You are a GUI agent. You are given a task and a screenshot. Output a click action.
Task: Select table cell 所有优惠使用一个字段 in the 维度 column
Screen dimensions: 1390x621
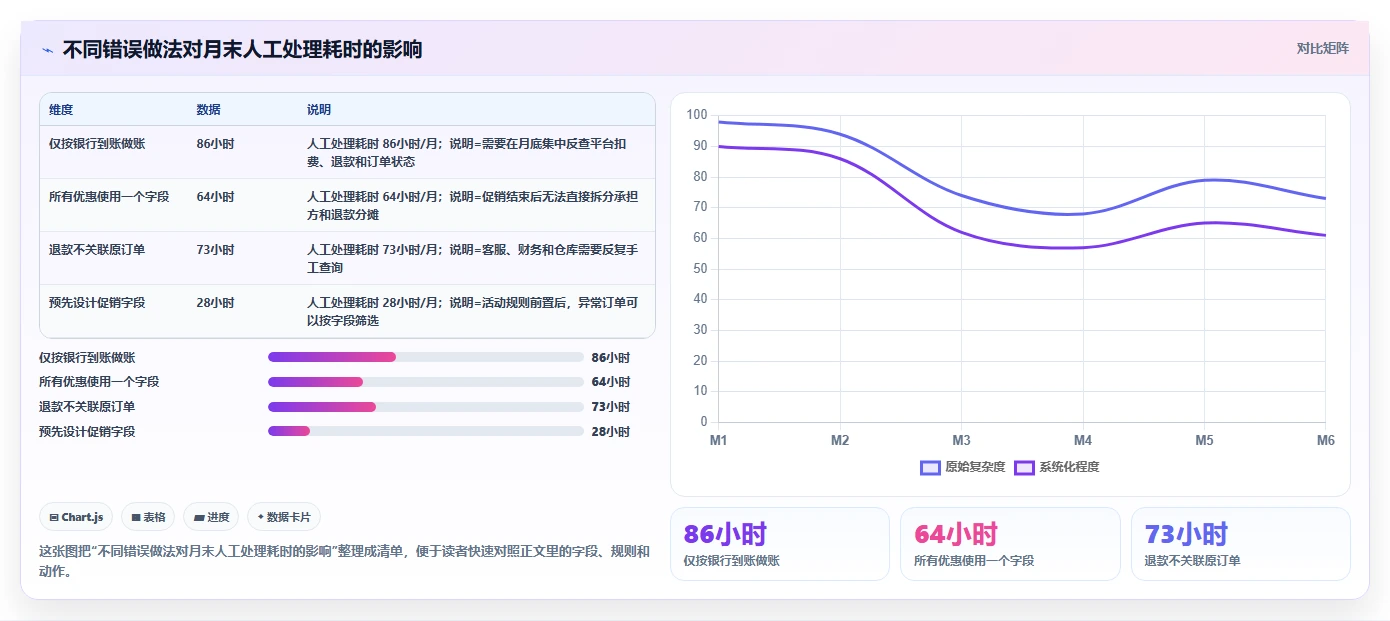109,197
